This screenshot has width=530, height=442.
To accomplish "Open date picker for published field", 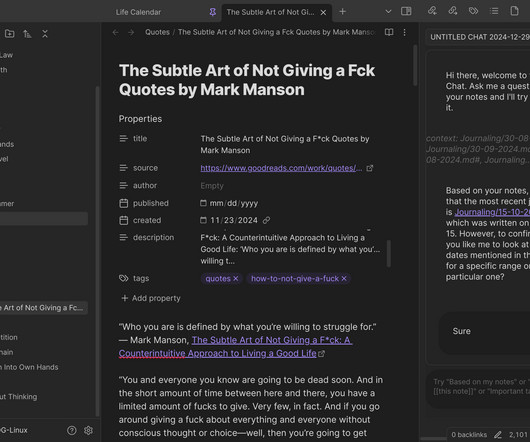I will [x=203, y=203].
